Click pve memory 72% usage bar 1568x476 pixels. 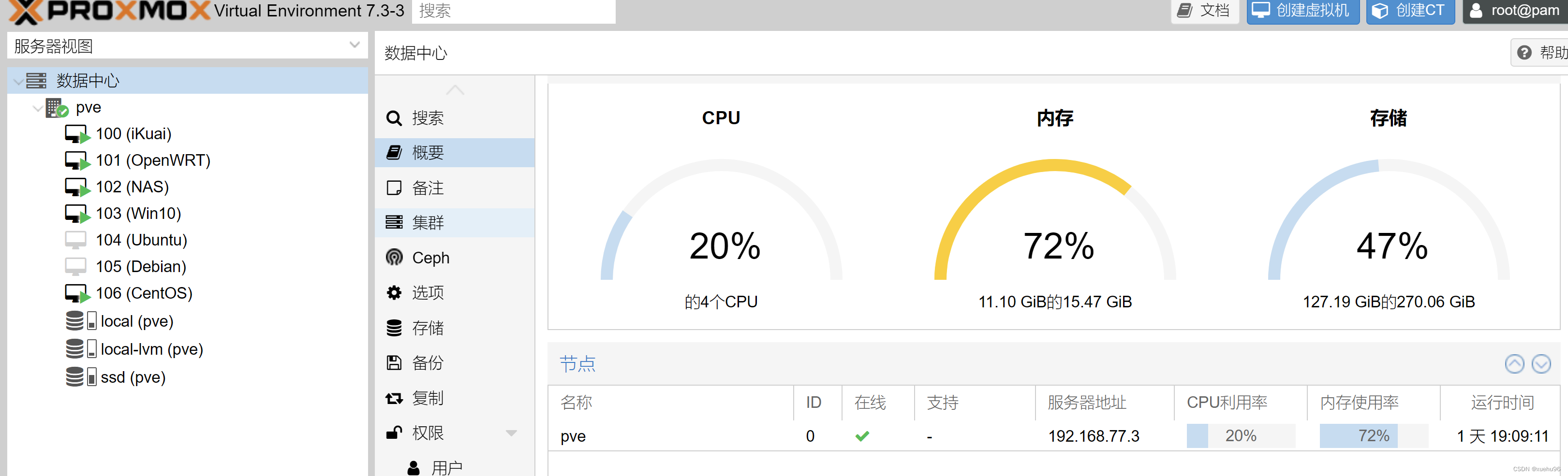pyautogui.click(x=1373, y=436)
